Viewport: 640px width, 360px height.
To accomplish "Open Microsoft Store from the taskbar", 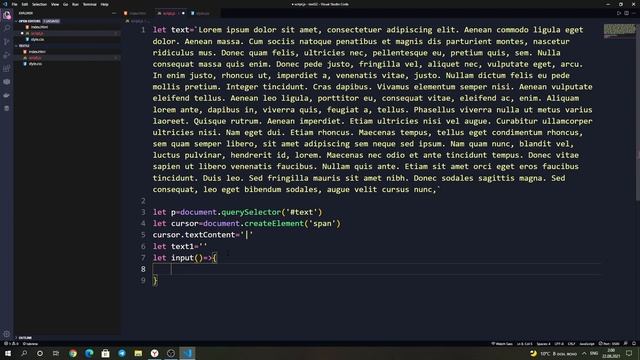I will point(106,353).
